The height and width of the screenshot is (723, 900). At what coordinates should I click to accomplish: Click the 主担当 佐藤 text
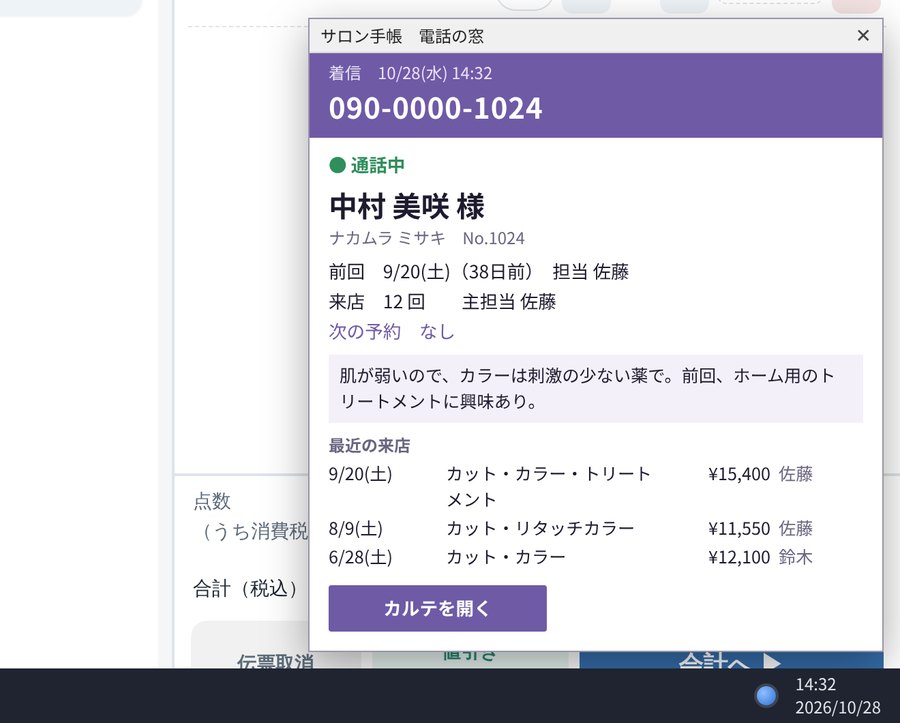coord(509,302)
